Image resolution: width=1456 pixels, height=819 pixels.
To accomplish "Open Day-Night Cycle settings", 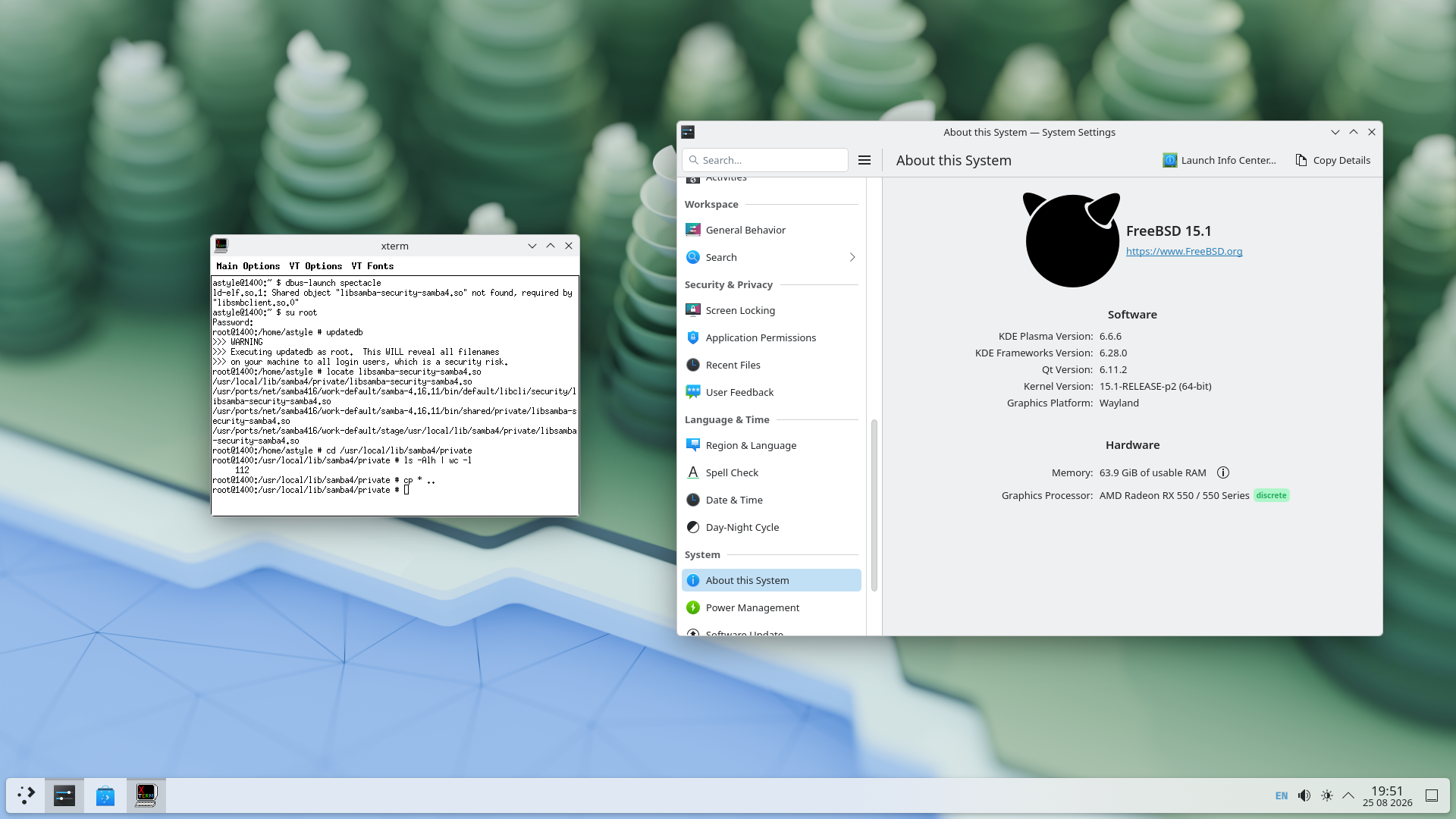I will [771, 527].
